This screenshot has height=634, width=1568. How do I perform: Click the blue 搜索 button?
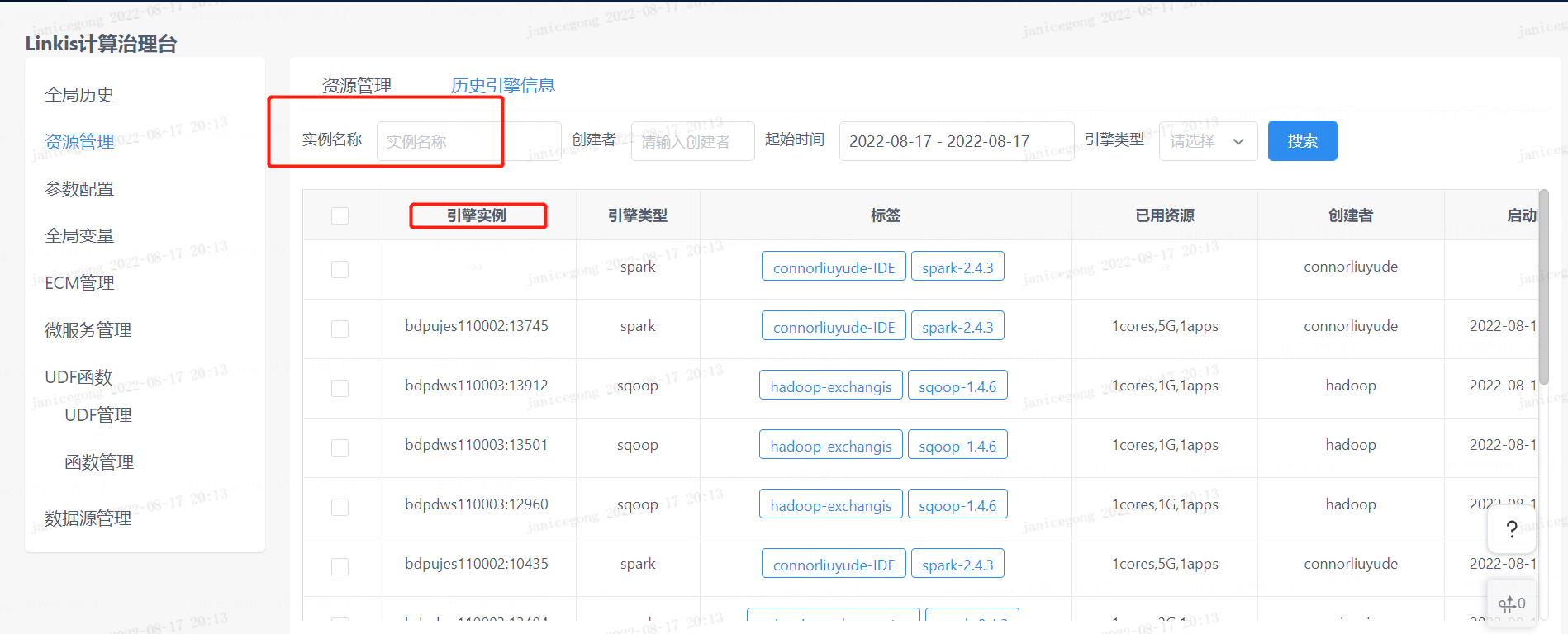(x=1302, y=141)
